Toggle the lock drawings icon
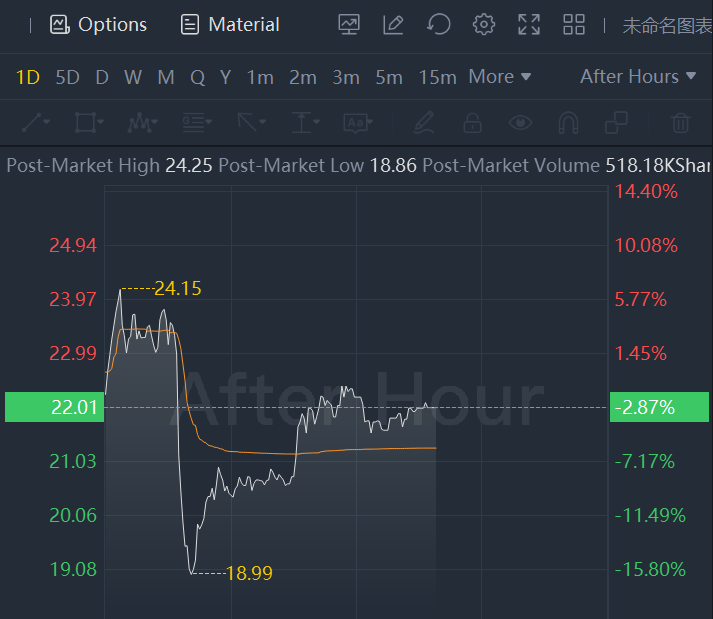713x619 pixels. (x=472, y=123)
